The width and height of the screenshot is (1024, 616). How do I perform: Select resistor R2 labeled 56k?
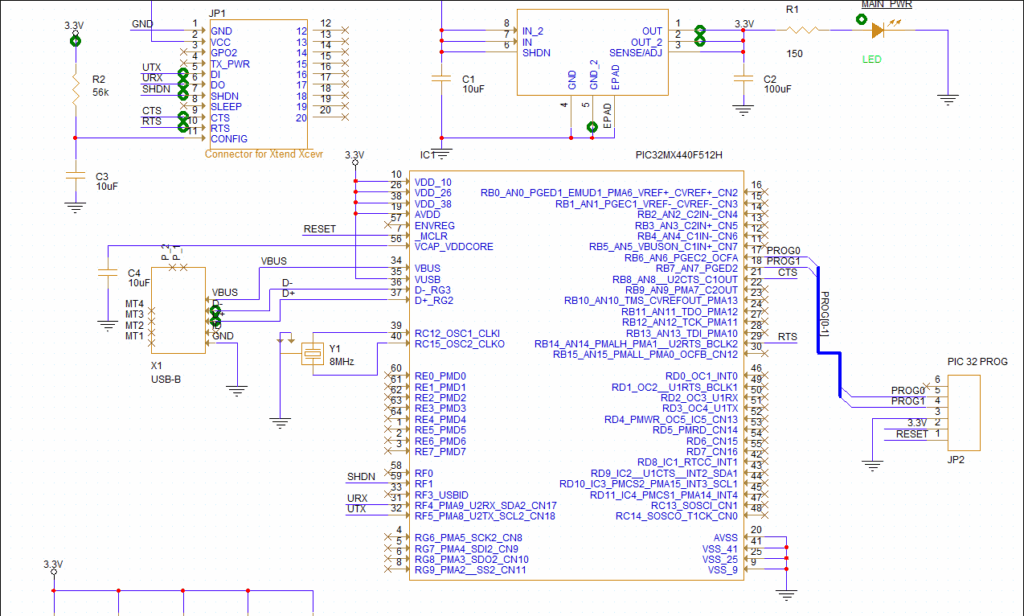[x=74, y=90]
